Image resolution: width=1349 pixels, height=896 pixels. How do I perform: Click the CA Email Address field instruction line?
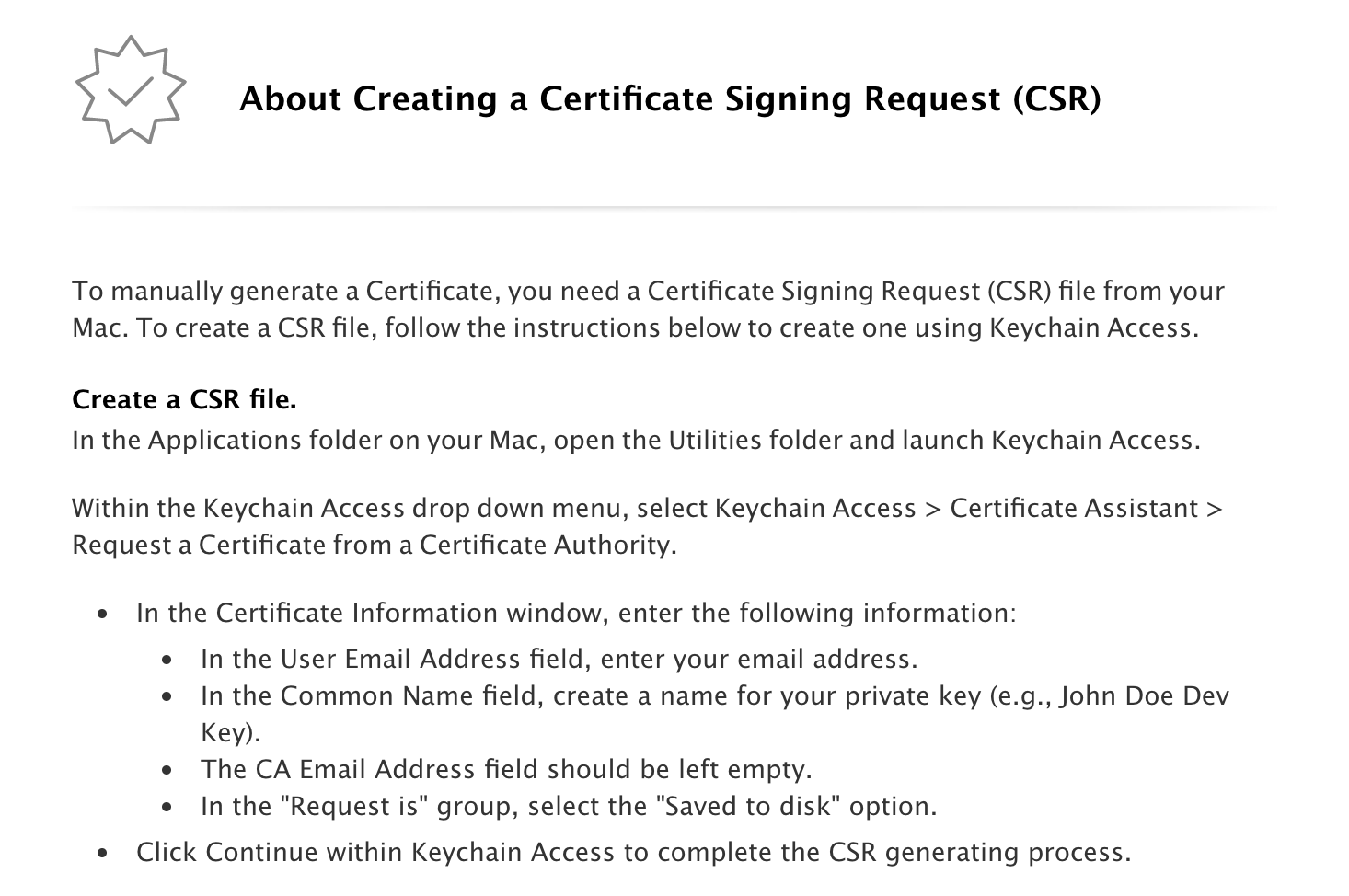coord(506,770)
